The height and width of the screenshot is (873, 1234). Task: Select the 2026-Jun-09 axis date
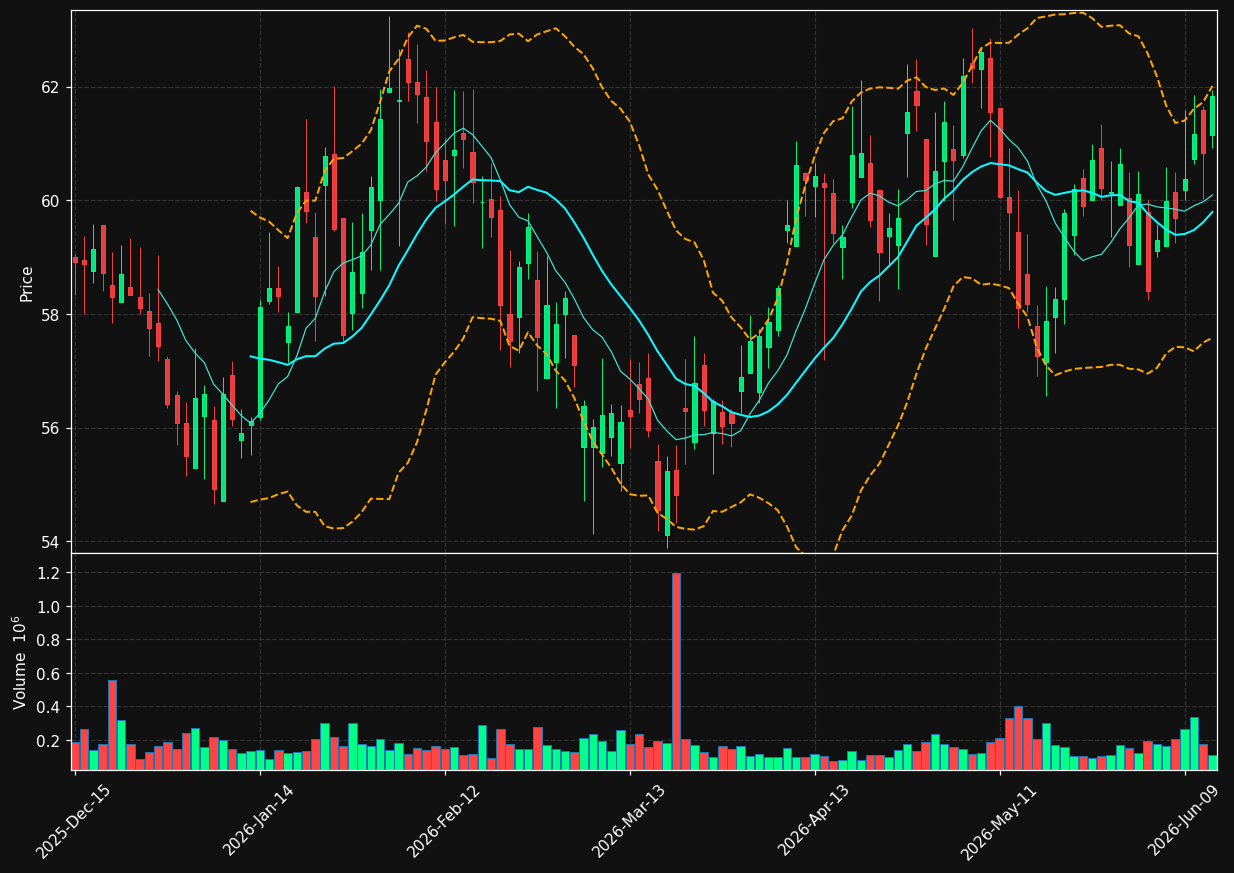[x=1184, y=821]
